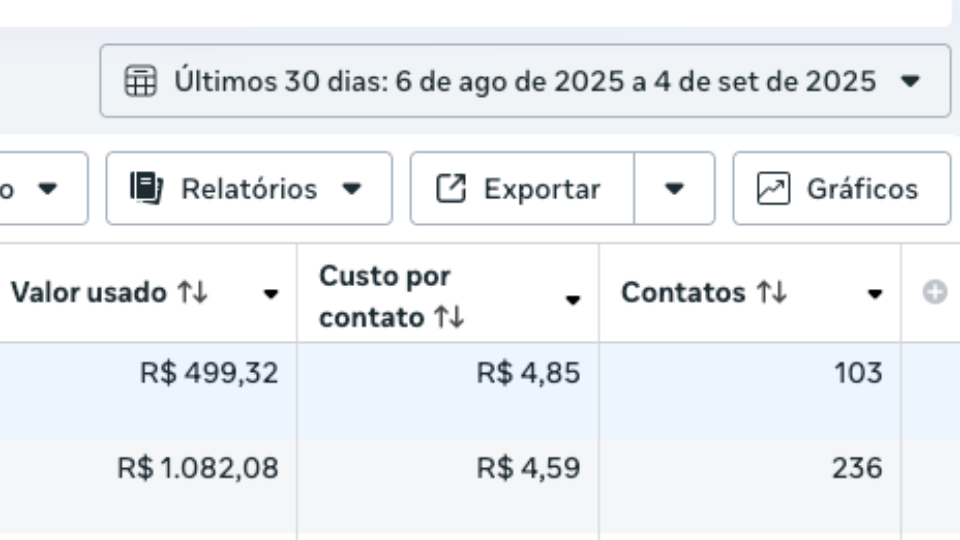960x540 pixels.
Task: Sort by Contatos arrows icon
Action: point(771,293)
